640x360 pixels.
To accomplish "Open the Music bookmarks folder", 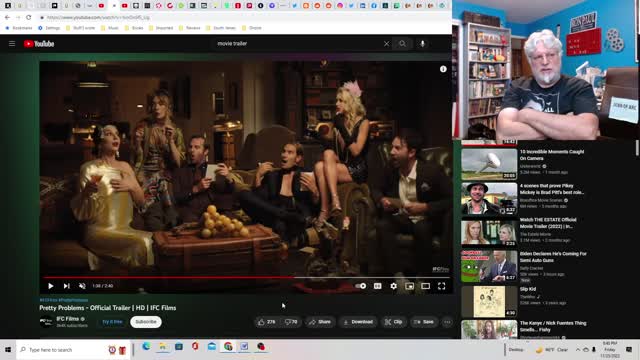I will tap(109, 28).
